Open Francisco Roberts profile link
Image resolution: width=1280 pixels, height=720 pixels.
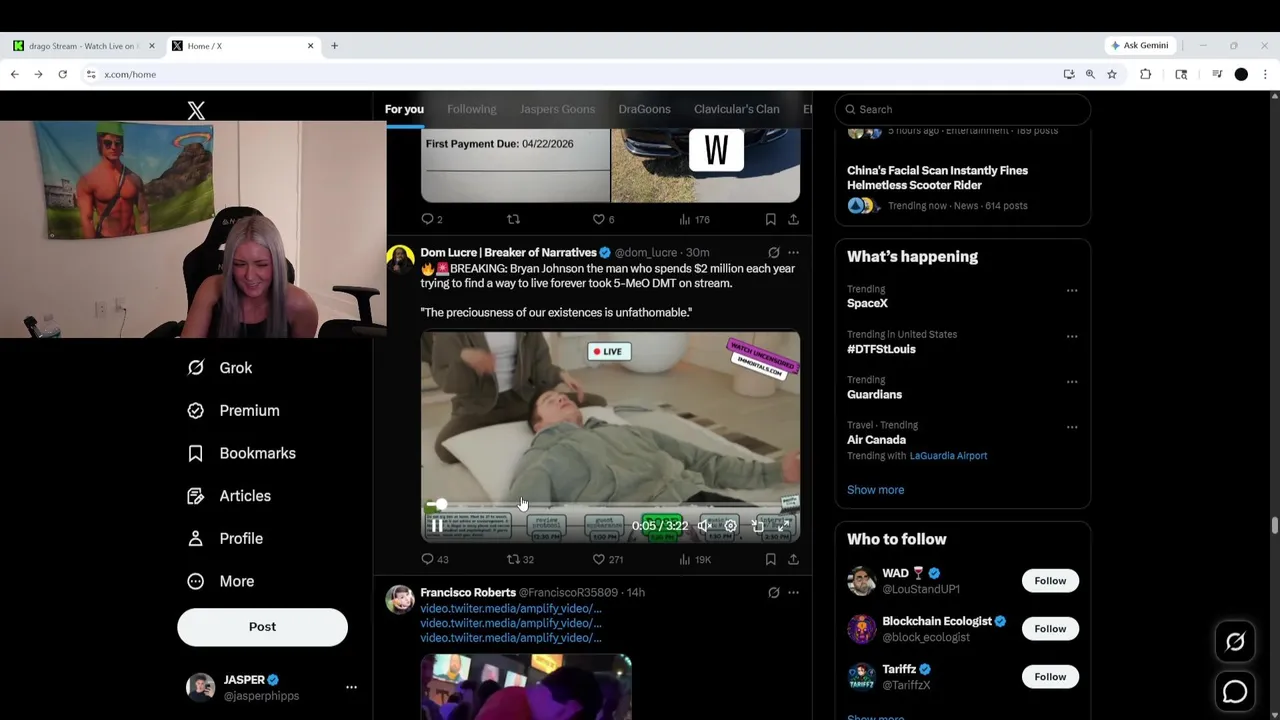[468, 593]
